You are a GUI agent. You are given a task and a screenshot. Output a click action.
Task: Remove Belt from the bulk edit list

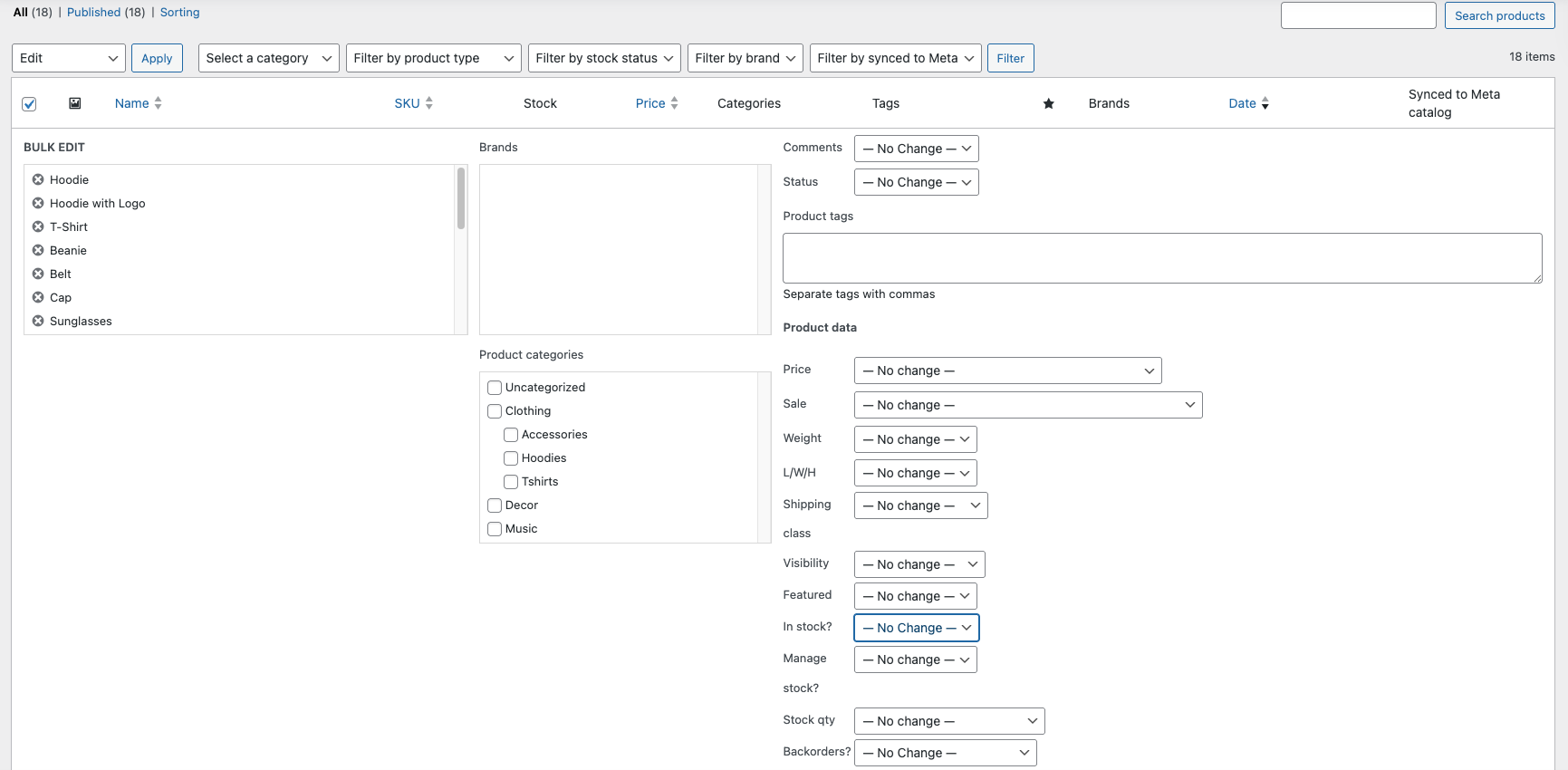pyautogui.click(x=38, y=274)
